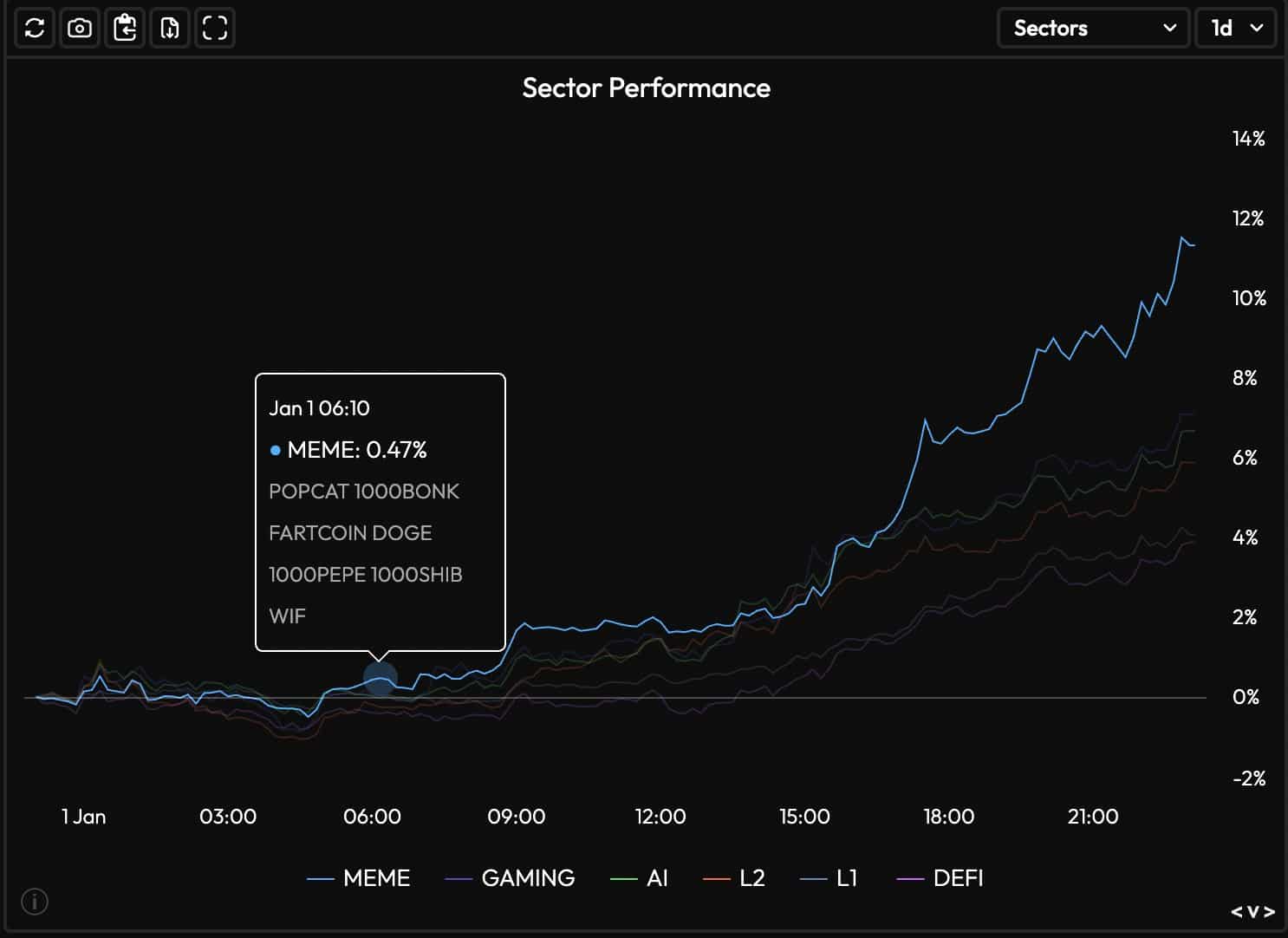Hide the AI series via legend
The image size is (1288, 938).
point(639,878)
